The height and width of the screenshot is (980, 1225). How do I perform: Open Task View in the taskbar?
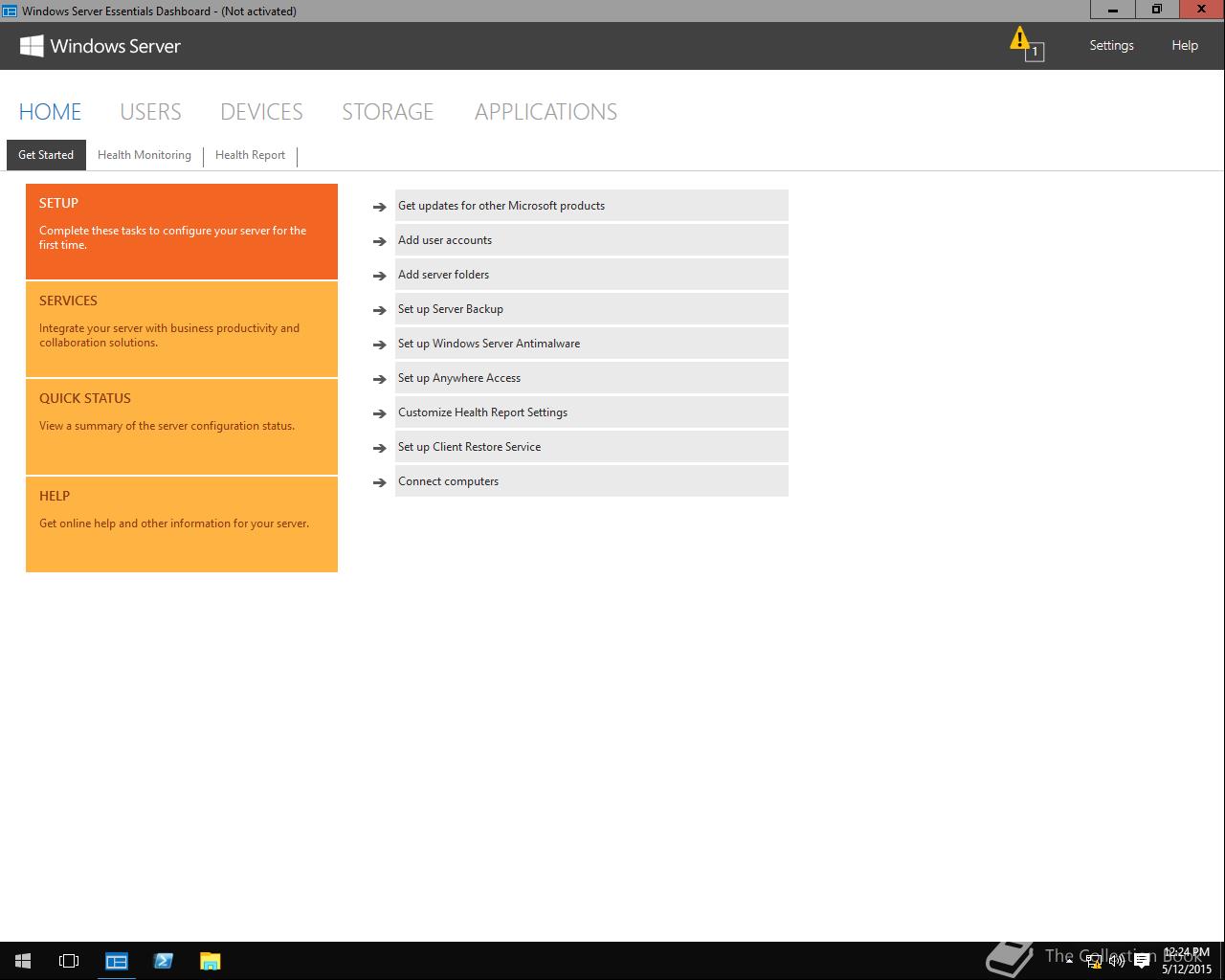coord(69,961)
